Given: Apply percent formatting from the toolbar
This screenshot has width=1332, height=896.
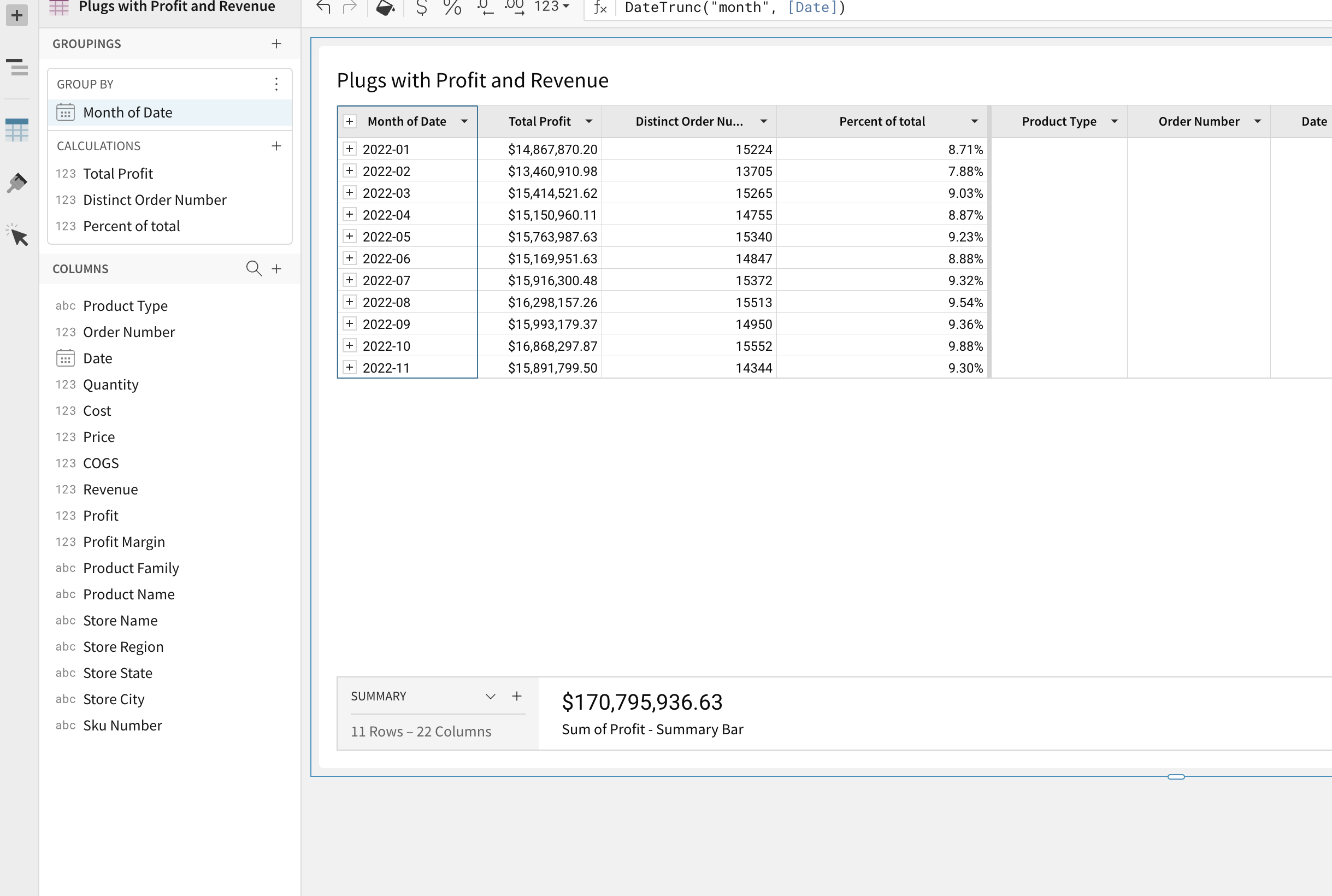Looking at the screenshot, I should (451, 9).
